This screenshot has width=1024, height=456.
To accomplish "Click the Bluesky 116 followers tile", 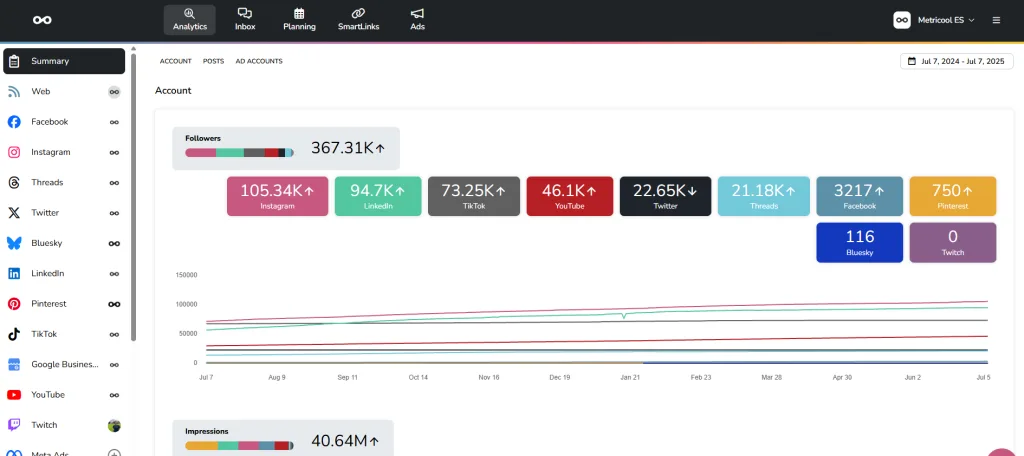I will point(859,243).
